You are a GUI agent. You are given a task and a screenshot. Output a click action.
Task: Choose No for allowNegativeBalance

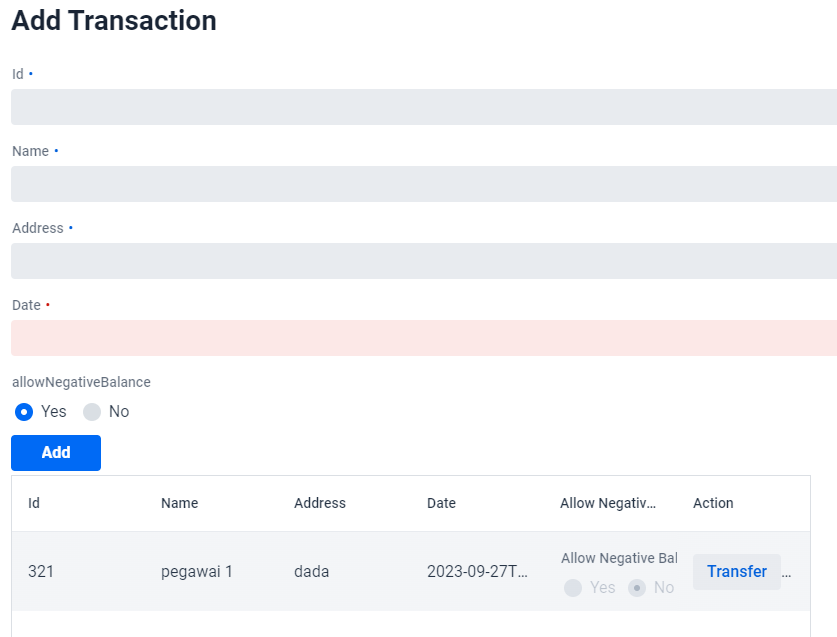92,412
